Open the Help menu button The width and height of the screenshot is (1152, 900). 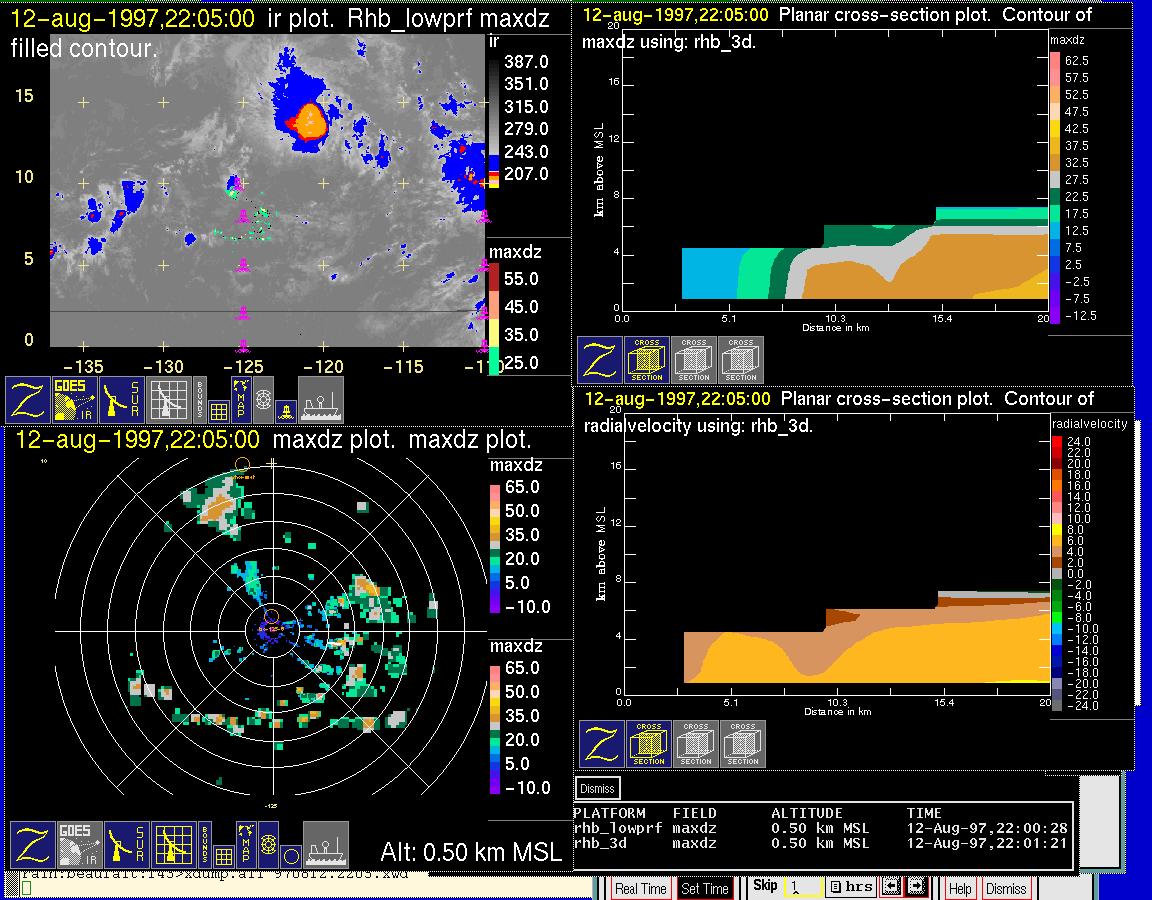959,888
